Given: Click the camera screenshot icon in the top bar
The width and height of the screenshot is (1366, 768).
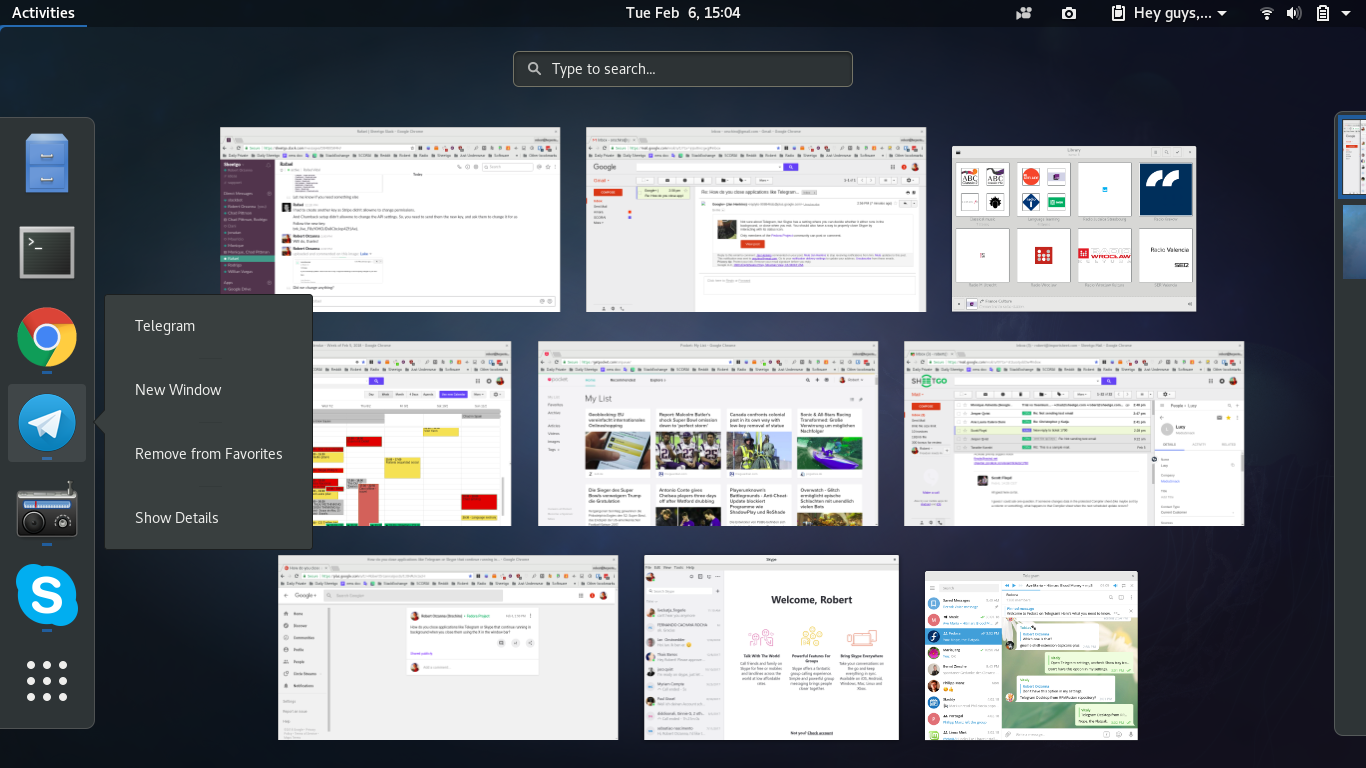Looking at the screenshot, I should [1067, 13].
